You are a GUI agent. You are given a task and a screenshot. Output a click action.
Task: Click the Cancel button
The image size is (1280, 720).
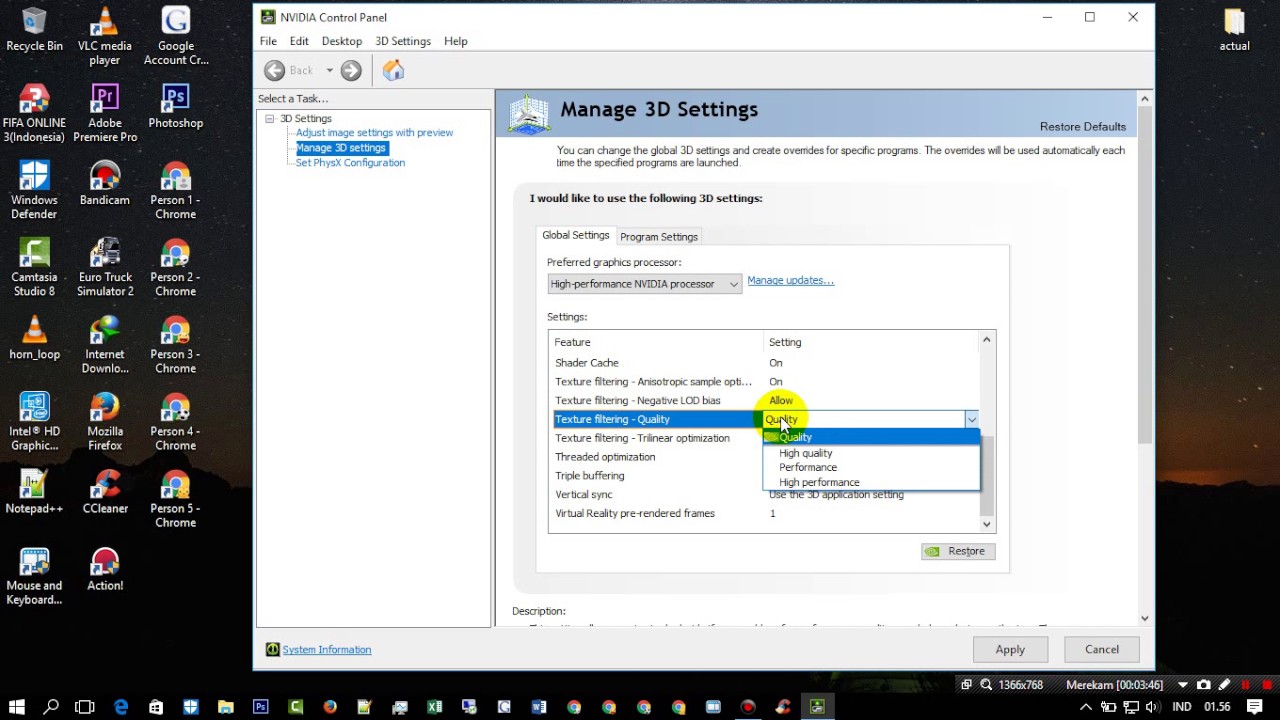1102,649
